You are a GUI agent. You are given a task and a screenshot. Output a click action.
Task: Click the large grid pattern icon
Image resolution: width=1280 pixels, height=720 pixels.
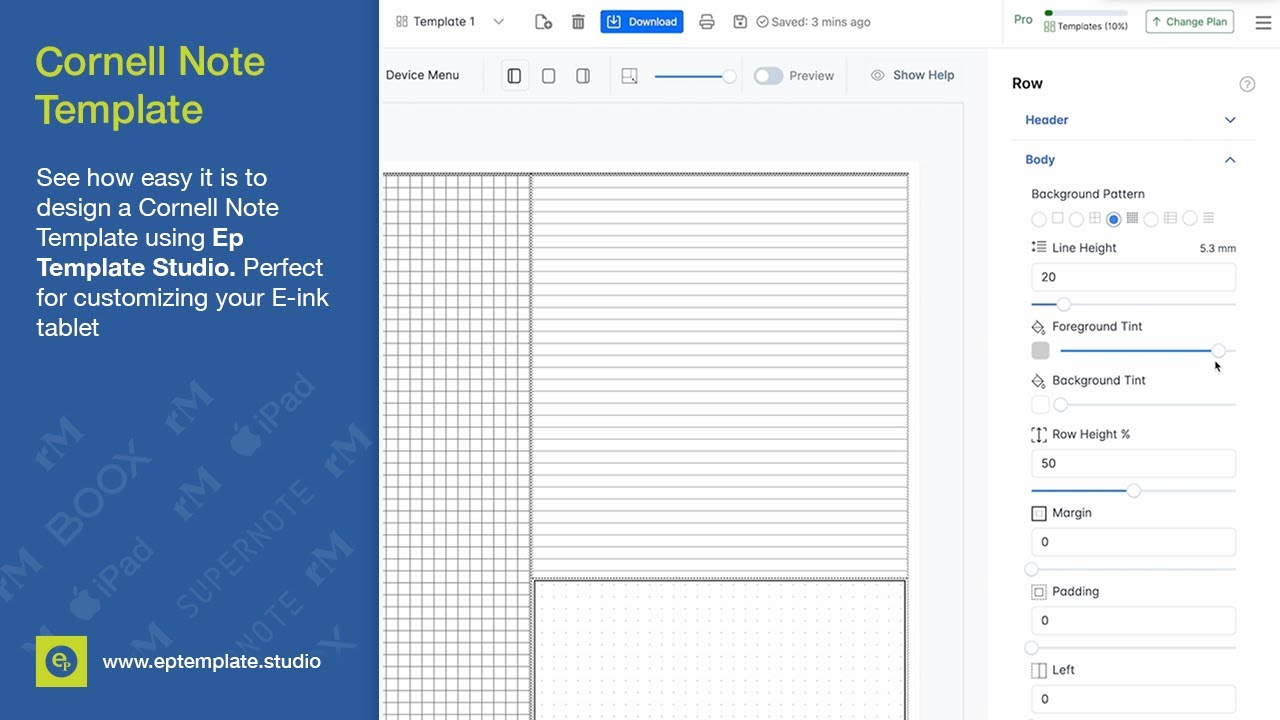click(x=1095, y=217)
